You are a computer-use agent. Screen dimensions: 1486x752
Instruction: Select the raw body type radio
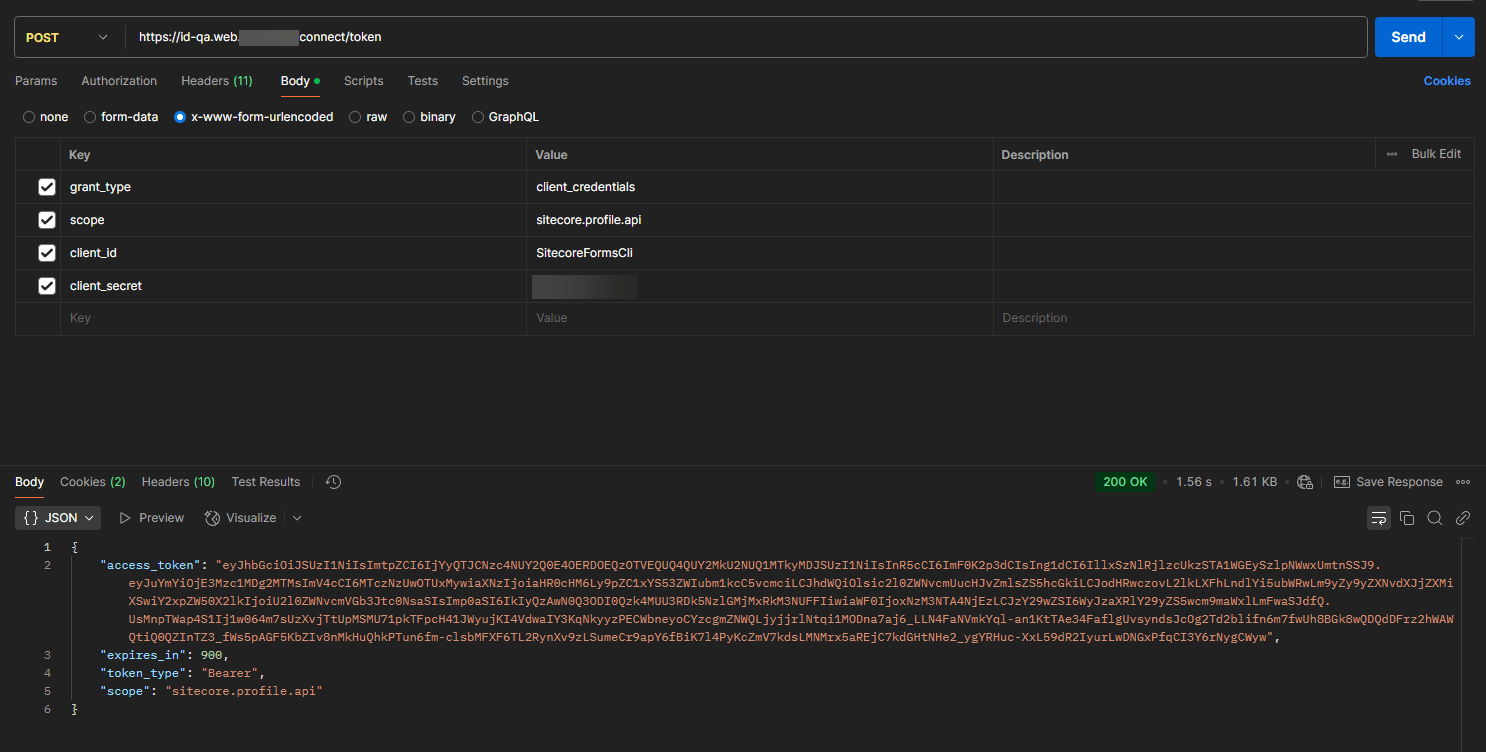[x=356, y=117]
